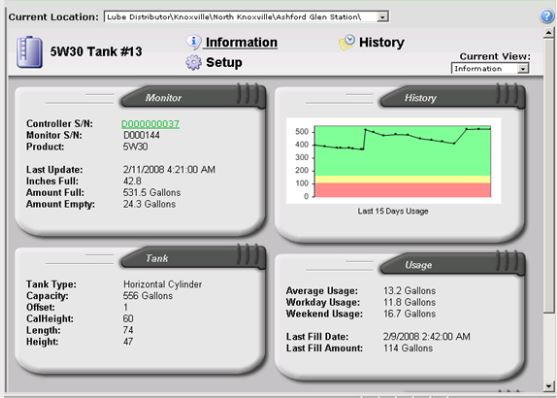Open the Information view link
Viewport: 557px width, 398px height.
click(242, 42)
